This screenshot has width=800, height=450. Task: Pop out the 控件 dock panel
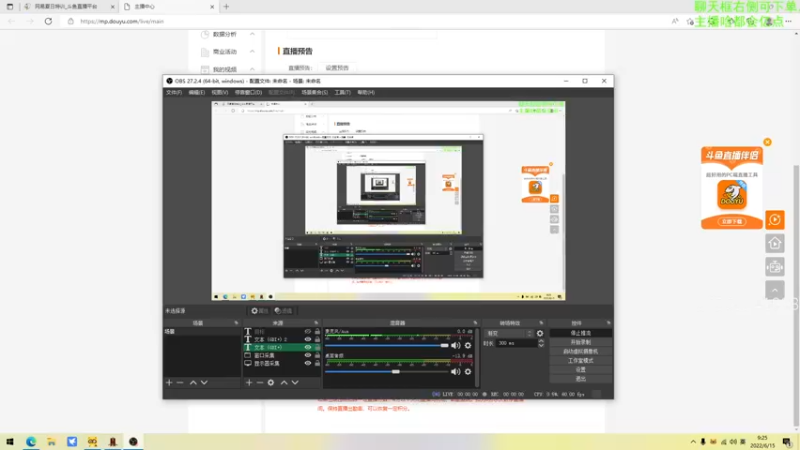click(609, 323)
